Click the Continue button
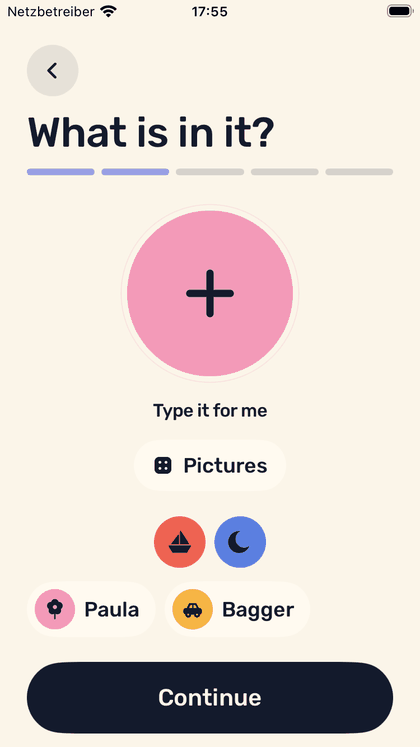420x747 pixels. coord(210,697)
